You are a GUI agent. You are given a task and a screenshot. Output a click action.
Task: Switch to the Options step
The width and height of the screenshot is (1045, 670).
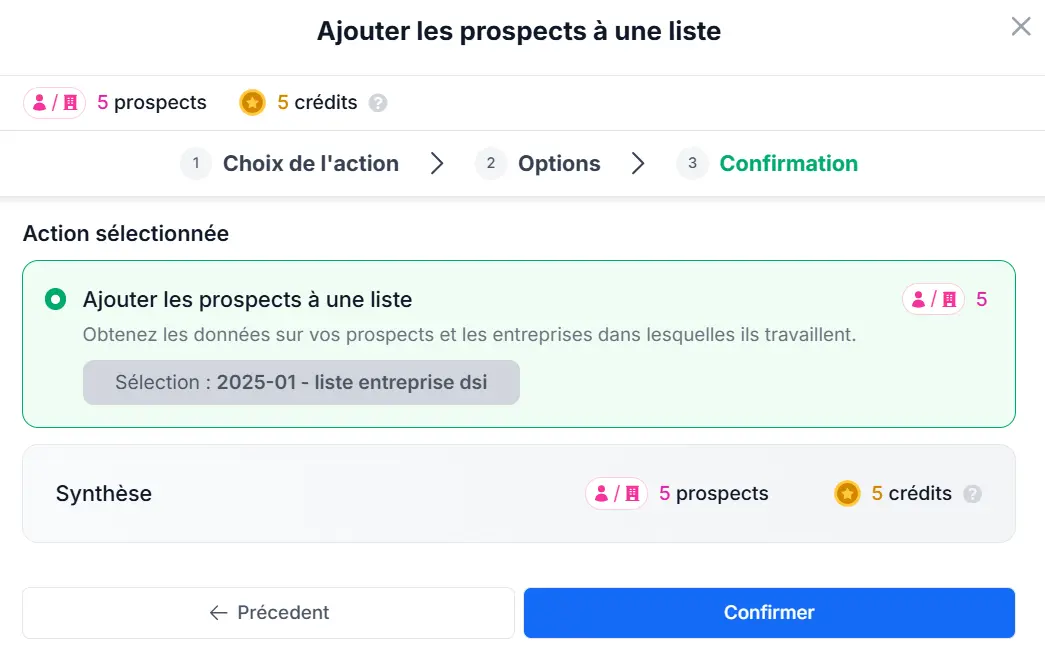559,163
